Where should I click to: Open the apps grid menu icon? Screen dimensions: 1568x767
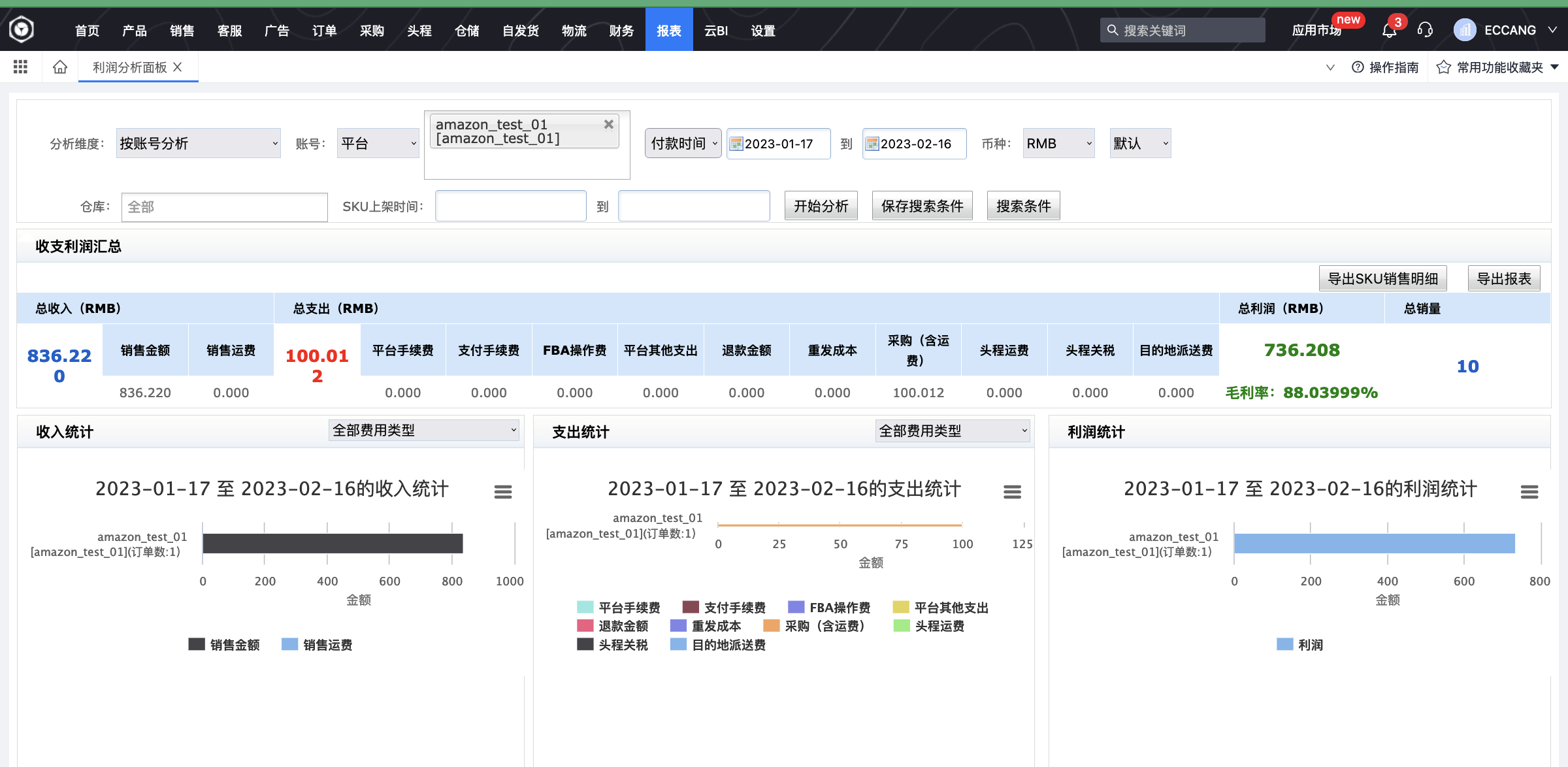coord(20,66)
